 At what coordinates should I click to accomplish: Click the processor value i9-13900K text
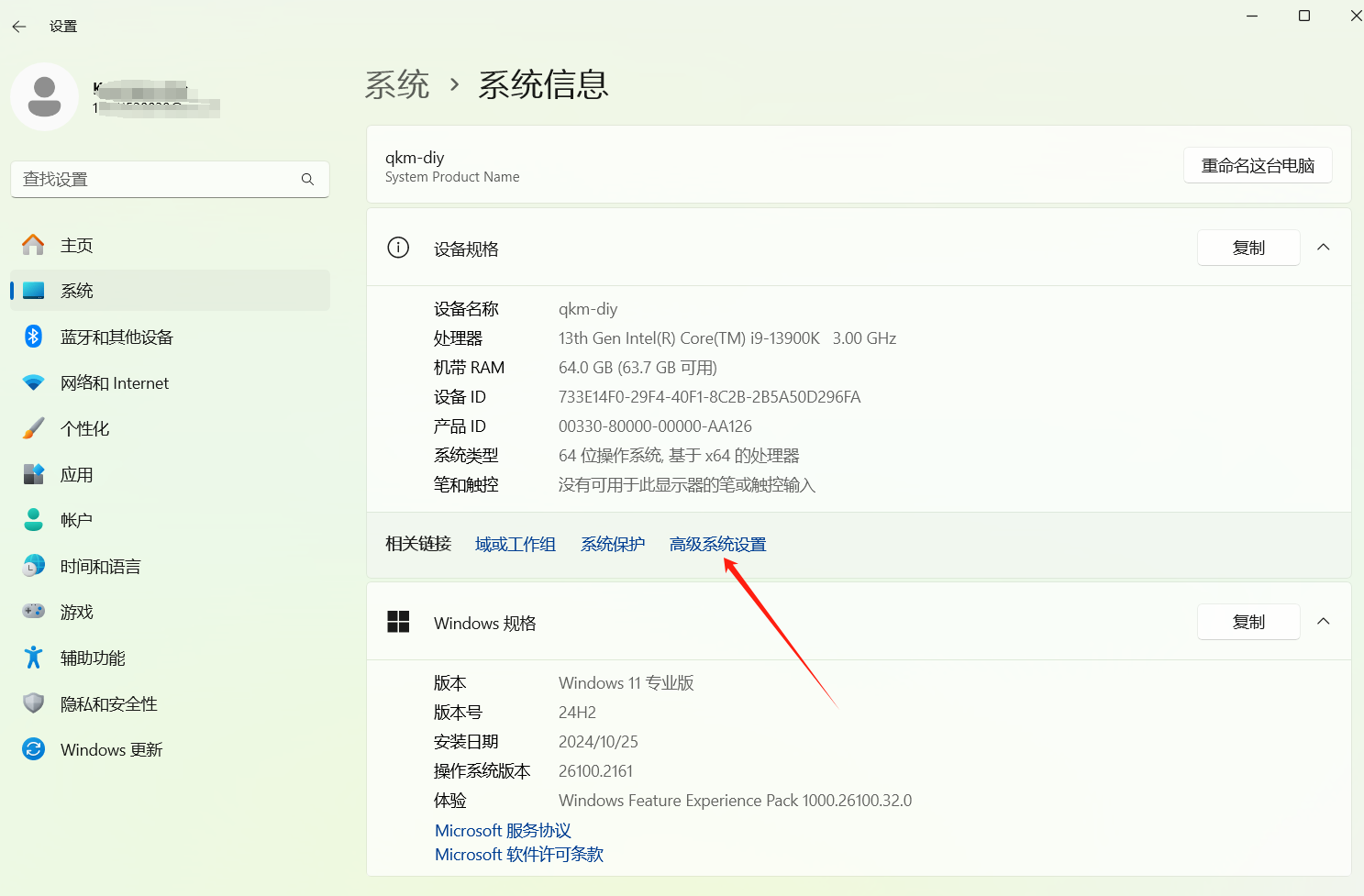[x=727, y=338]
